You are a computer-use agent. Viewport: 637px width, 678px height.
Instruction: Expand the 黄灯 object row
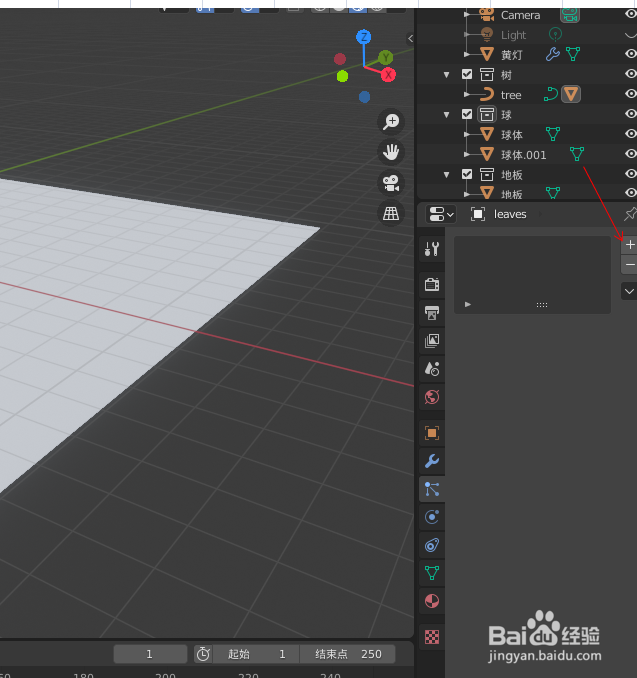tap(467, 54)
